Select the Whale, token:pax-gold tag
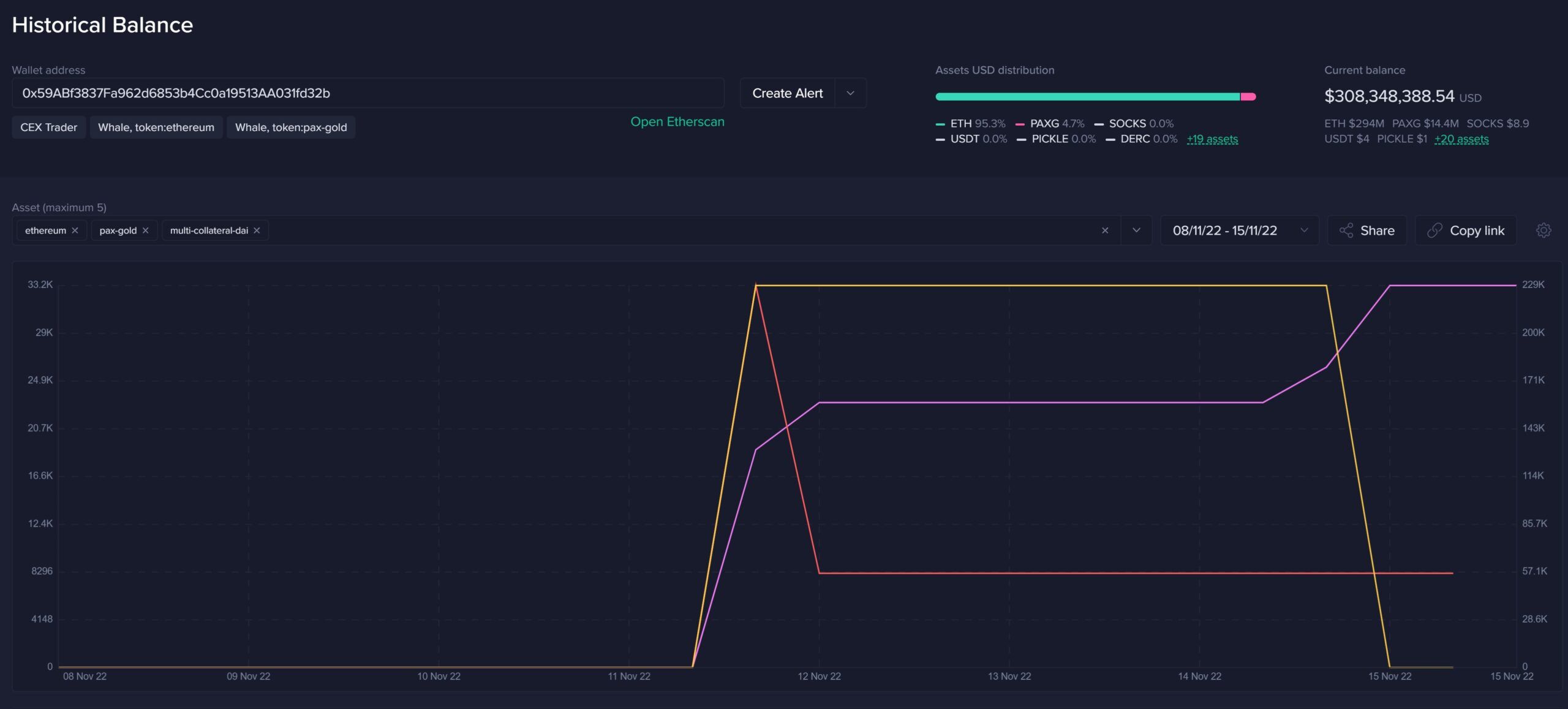Viewport: 1568px width, 709px height. pyautogui.click(x=291, y=127)
